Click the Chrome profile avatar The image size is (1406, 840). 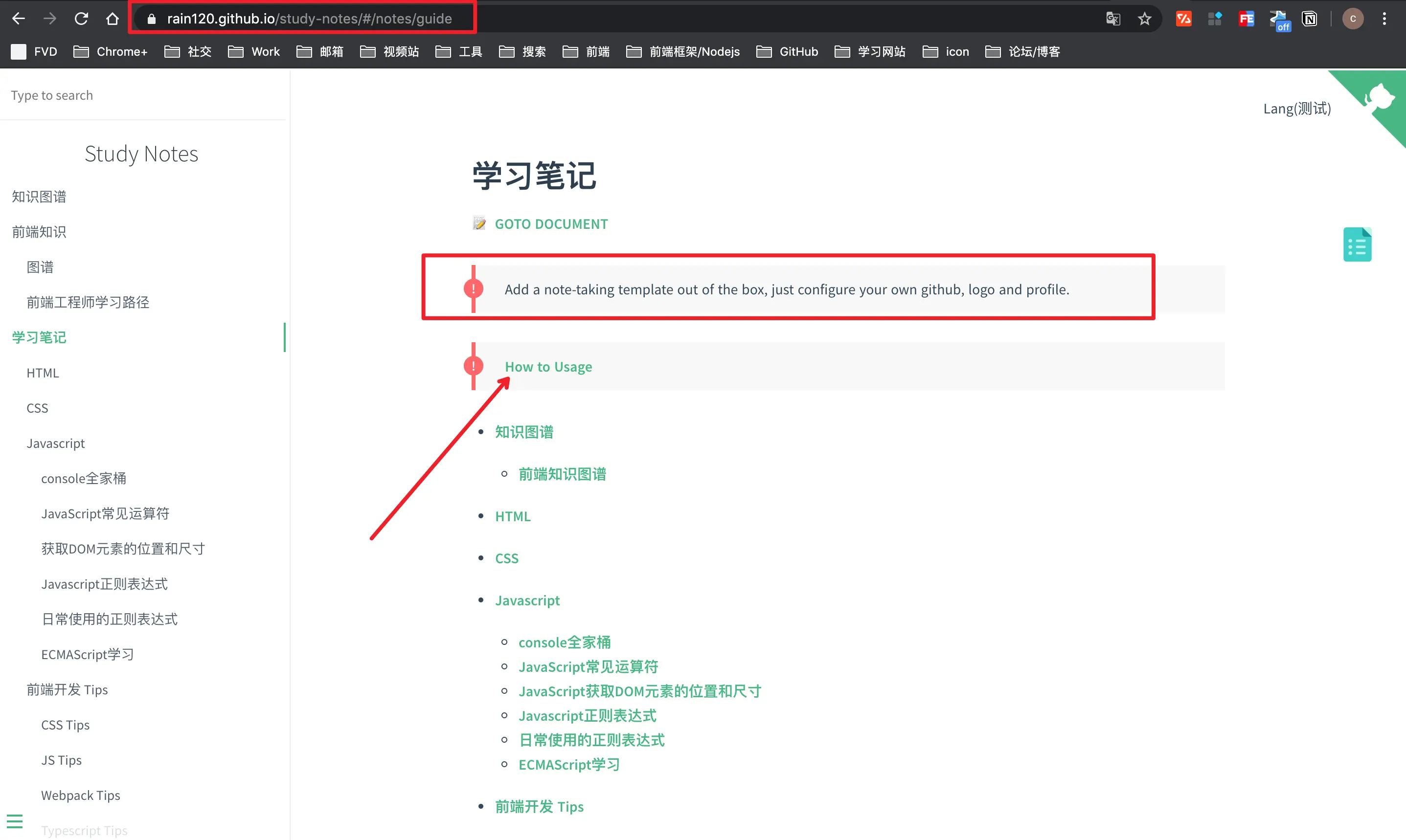pos(1353,19)
